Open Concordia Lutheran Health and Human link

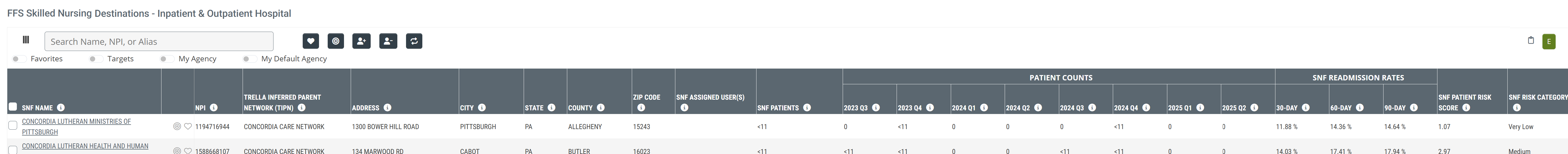pyautogui.click(x=85, y=146)
